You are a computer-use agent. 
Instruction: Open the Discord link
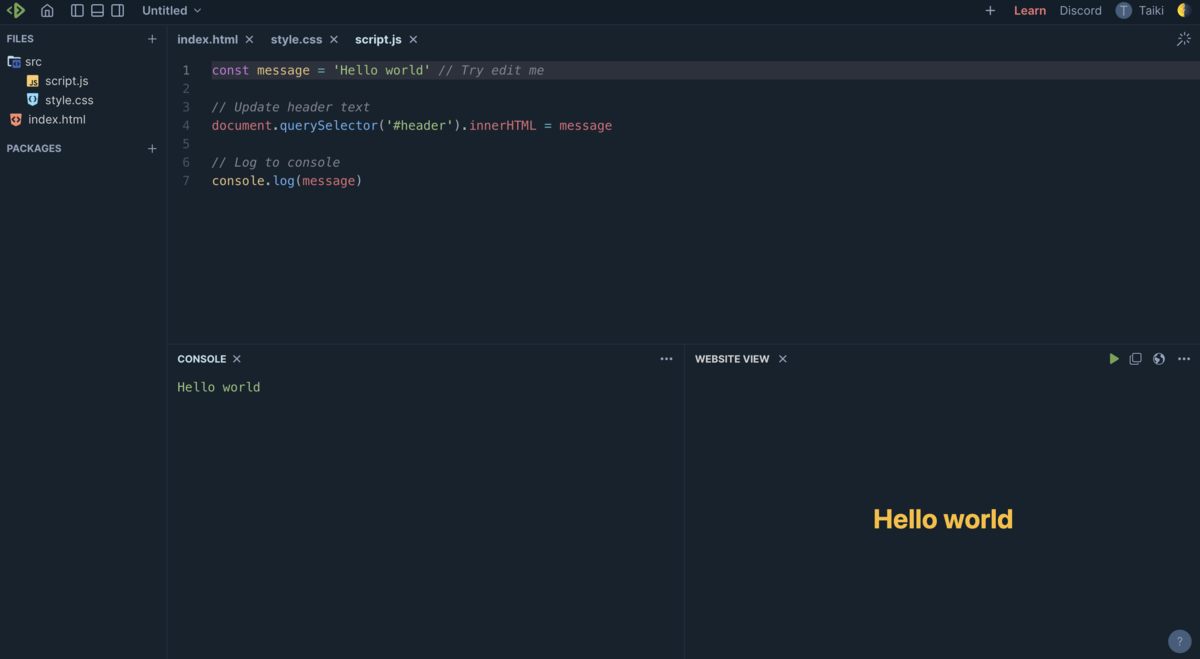(1080, 10)
